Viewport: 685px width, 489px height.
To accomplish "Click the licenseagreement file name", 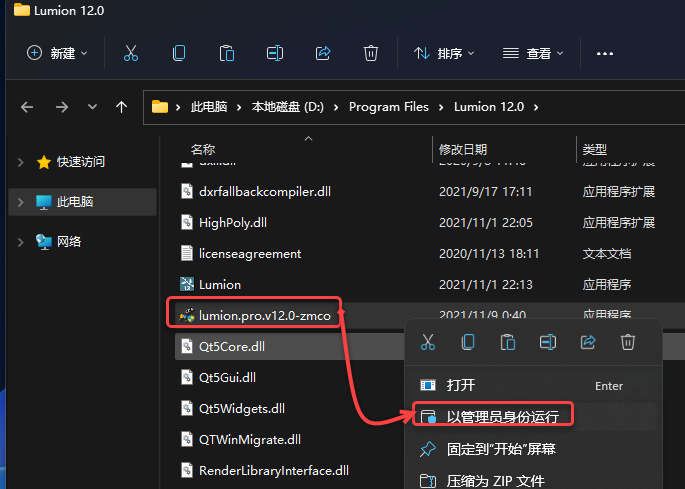I will pyautogui.click(x=250, y=253).
